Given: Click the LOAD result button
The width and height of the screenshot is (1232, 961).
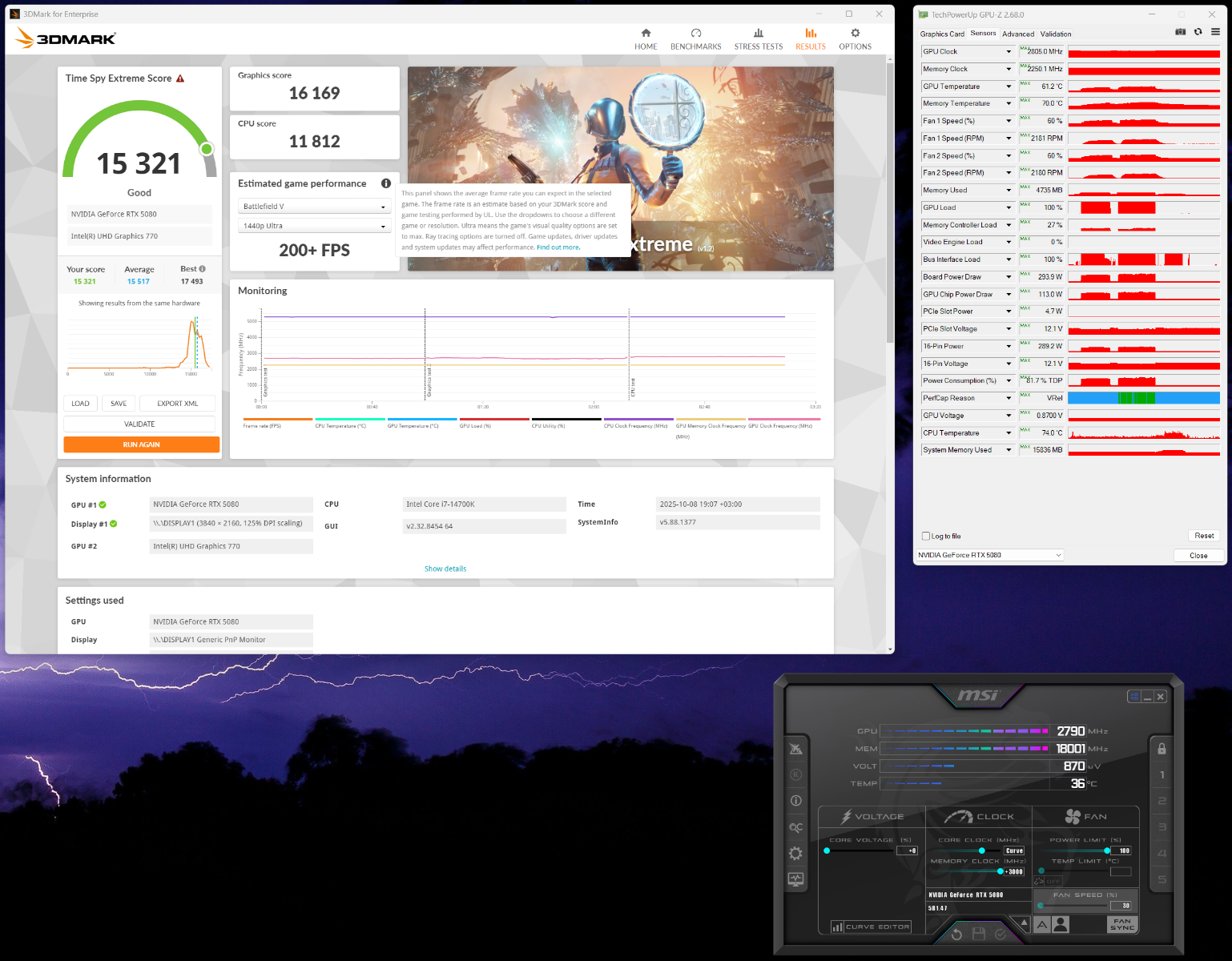Looking at the screenshot, I should pos(80,404).
